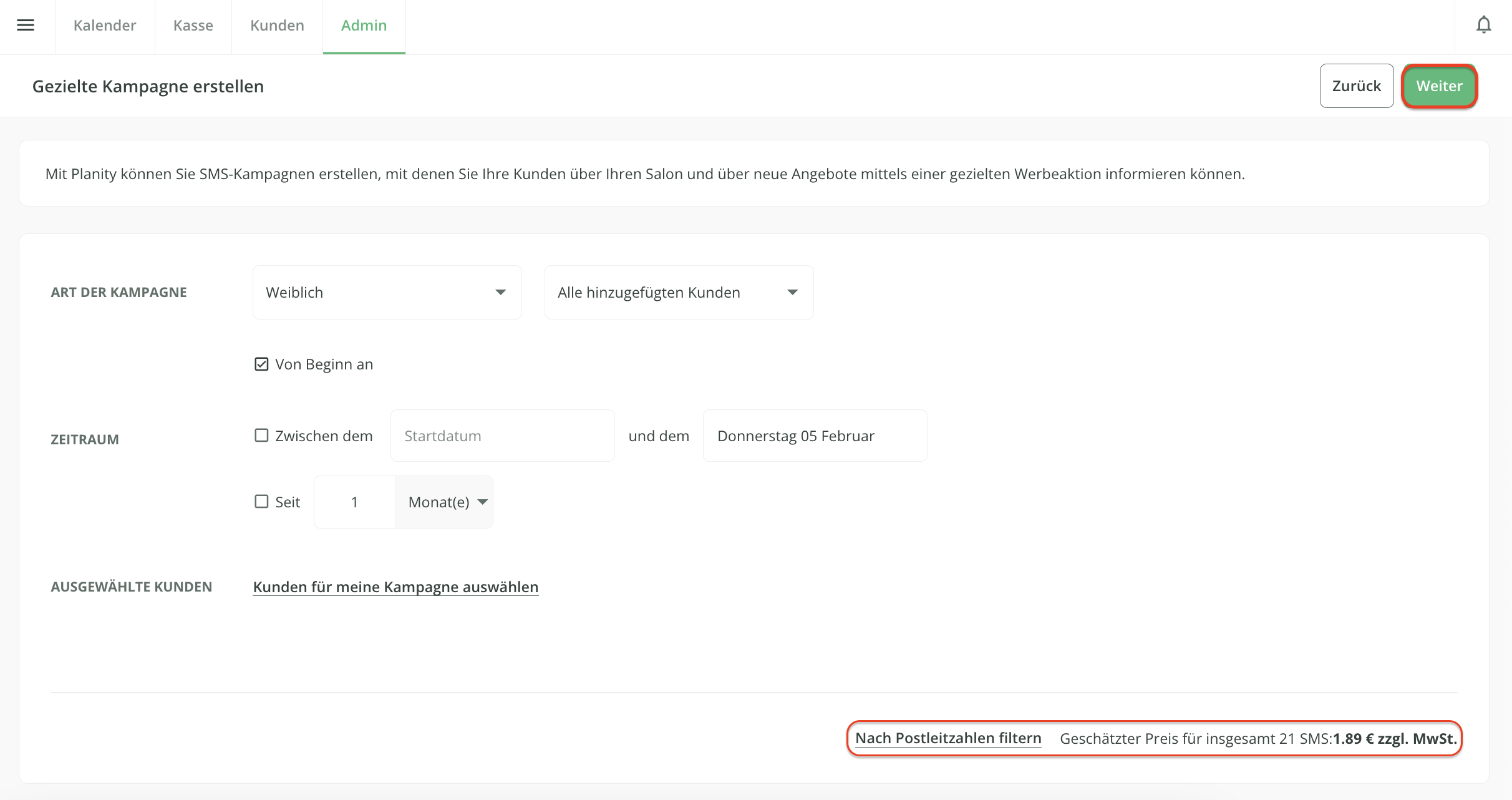Select the Admin tab
1512x800 pixels.
[x=364, y=26]
